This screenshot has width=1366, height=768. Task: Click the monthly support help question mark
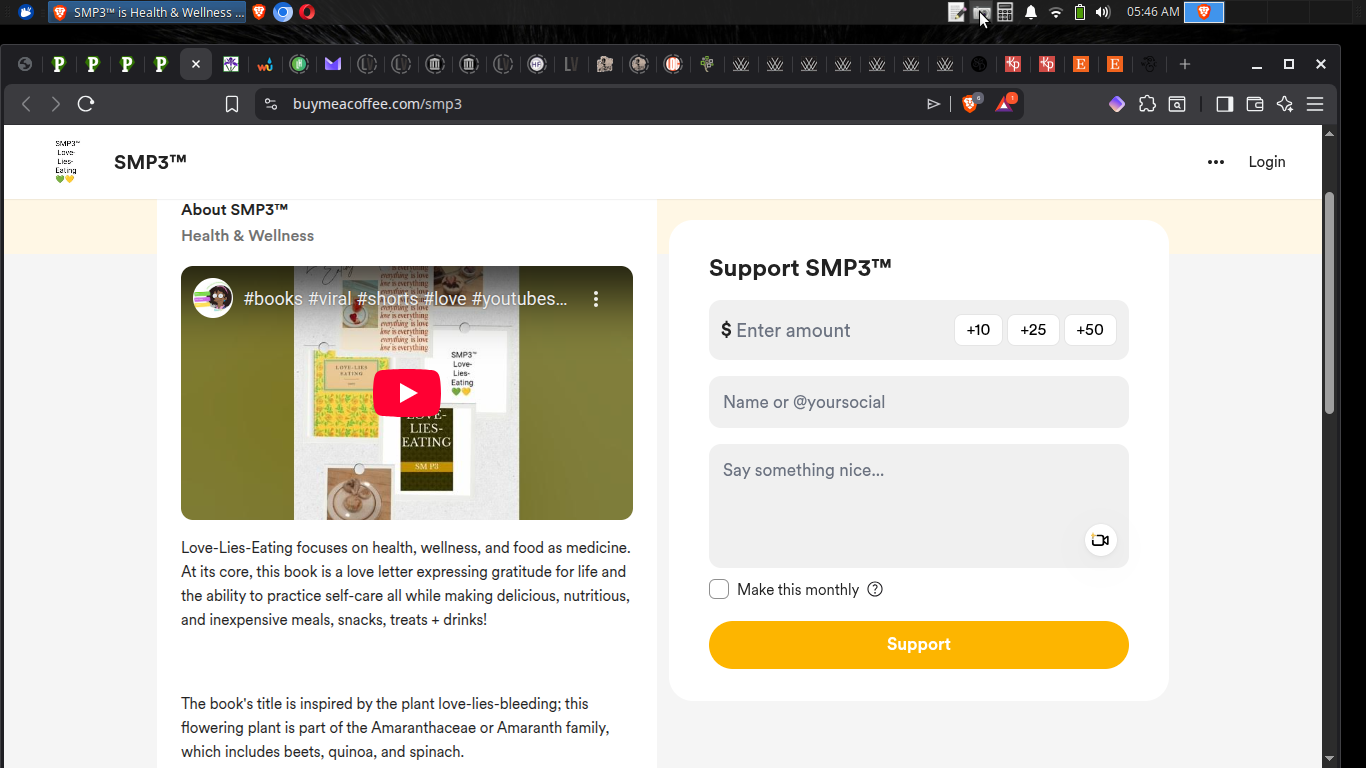(875, 589)
